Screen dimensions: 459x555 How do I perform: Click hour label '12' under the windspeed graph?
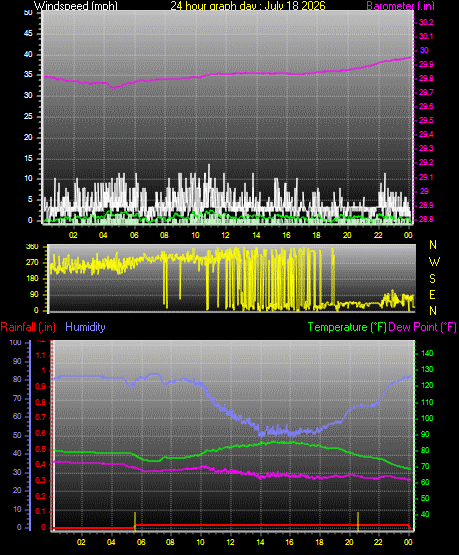[226, 235]
